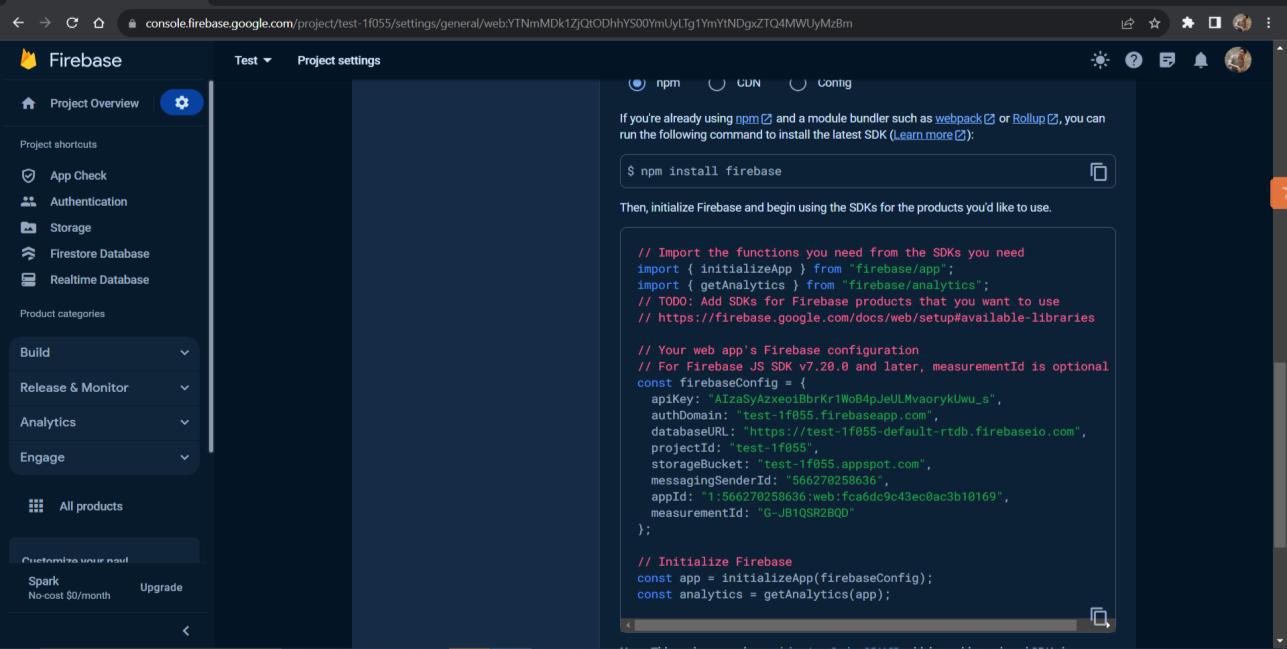
Task: Open All products grid icon
Action: (x=36, y=506)
